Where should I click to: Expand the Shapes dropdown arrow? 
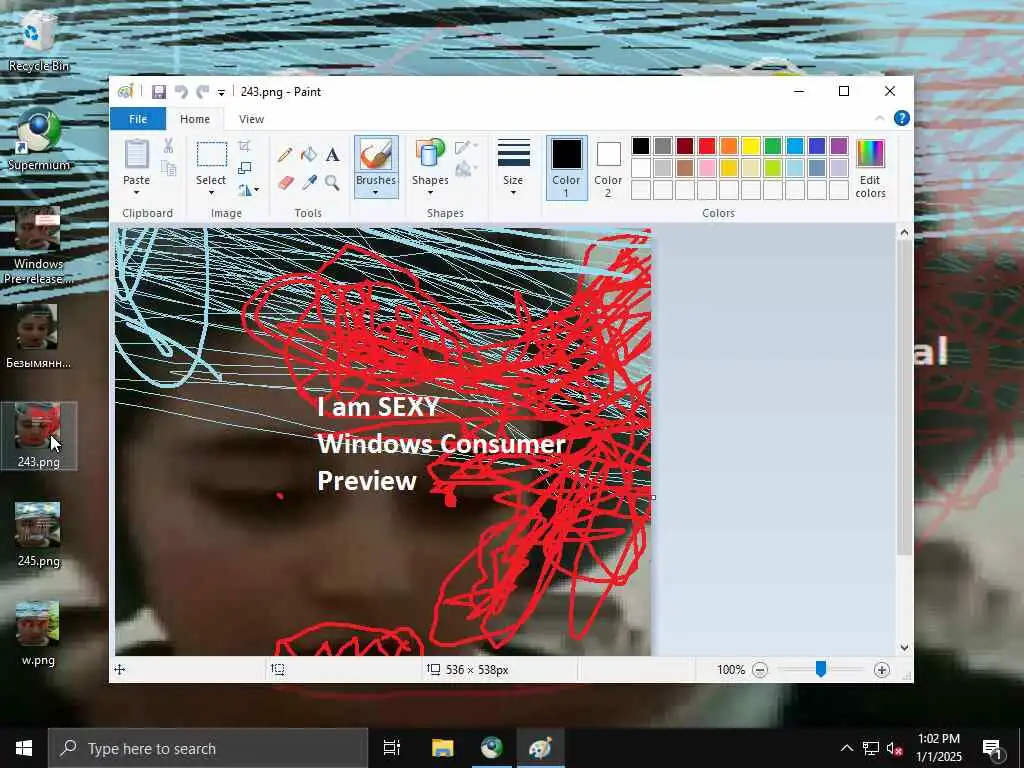430,193
